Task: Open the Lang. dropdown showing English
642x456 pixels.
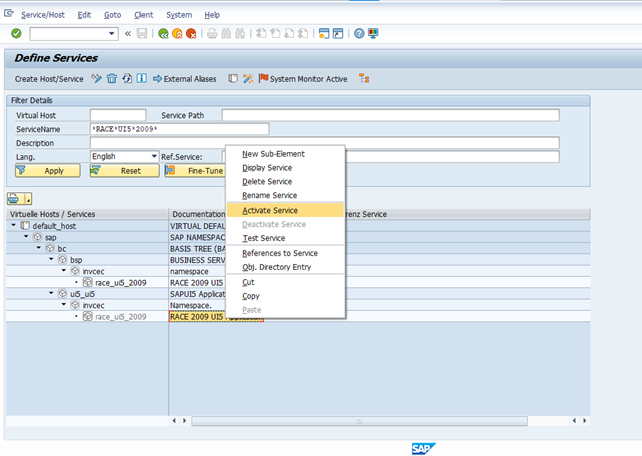Action: point(153,157)
